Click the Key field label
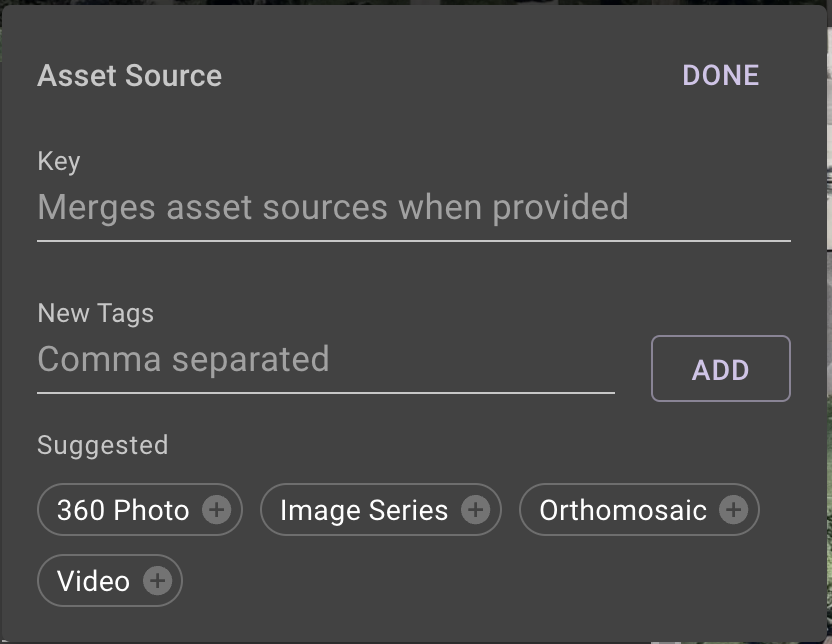This screenshot has width=832, height=644. 58,161
